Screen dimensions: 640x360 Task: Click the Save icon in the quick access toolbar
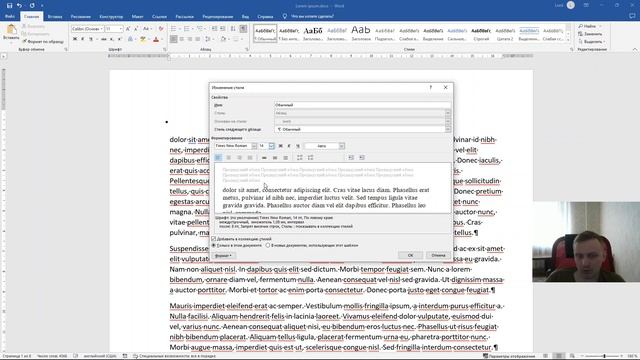coord(9,6)
